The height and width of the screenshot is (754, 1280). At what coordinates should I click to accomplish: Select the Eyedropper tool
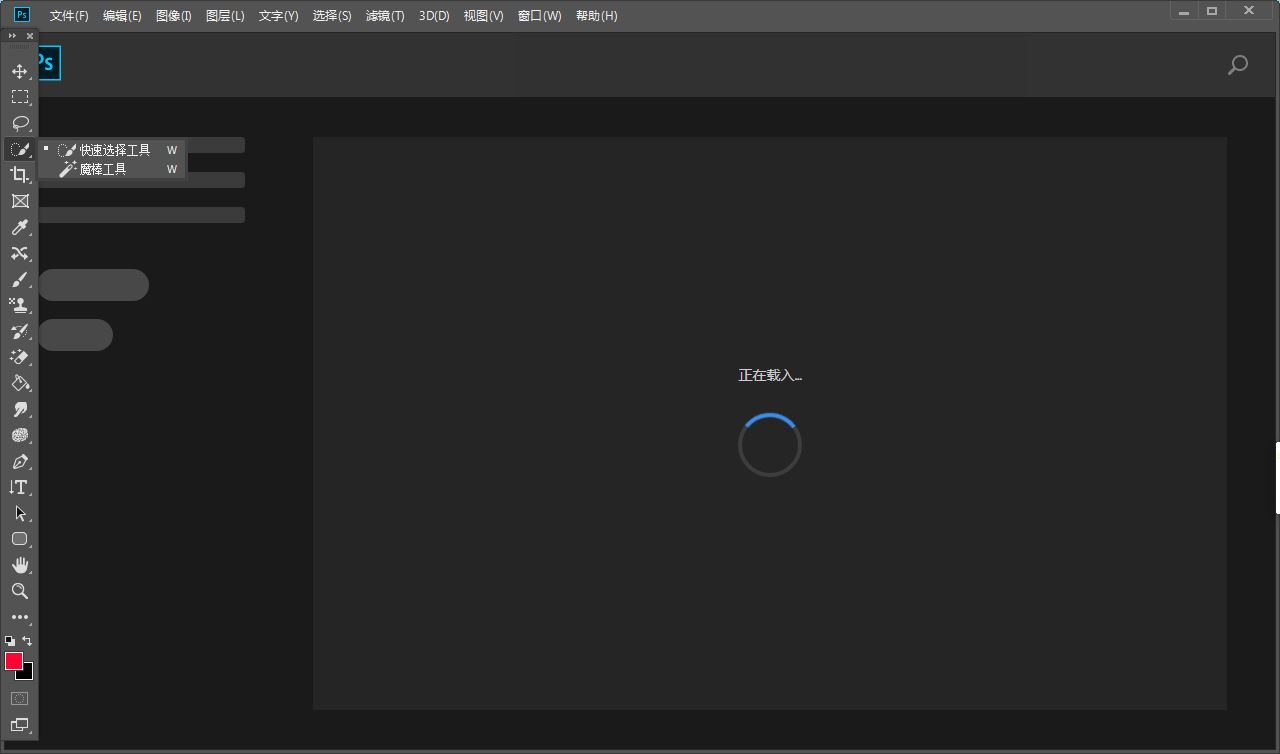pyautogui.click(x=19, y=227)
